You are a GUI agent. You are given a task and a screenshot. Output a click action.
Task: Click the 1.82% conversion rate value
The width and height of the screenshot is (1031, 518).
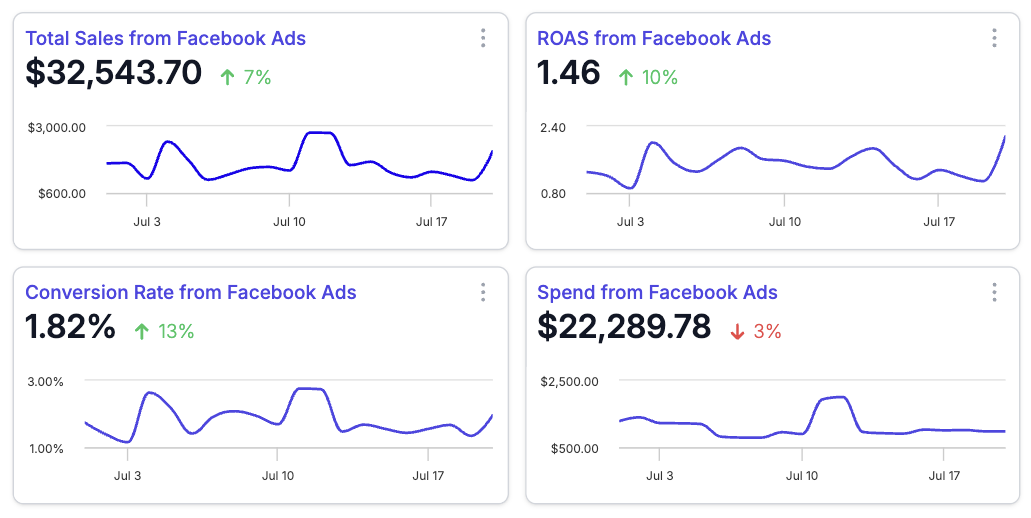(71, 327)
